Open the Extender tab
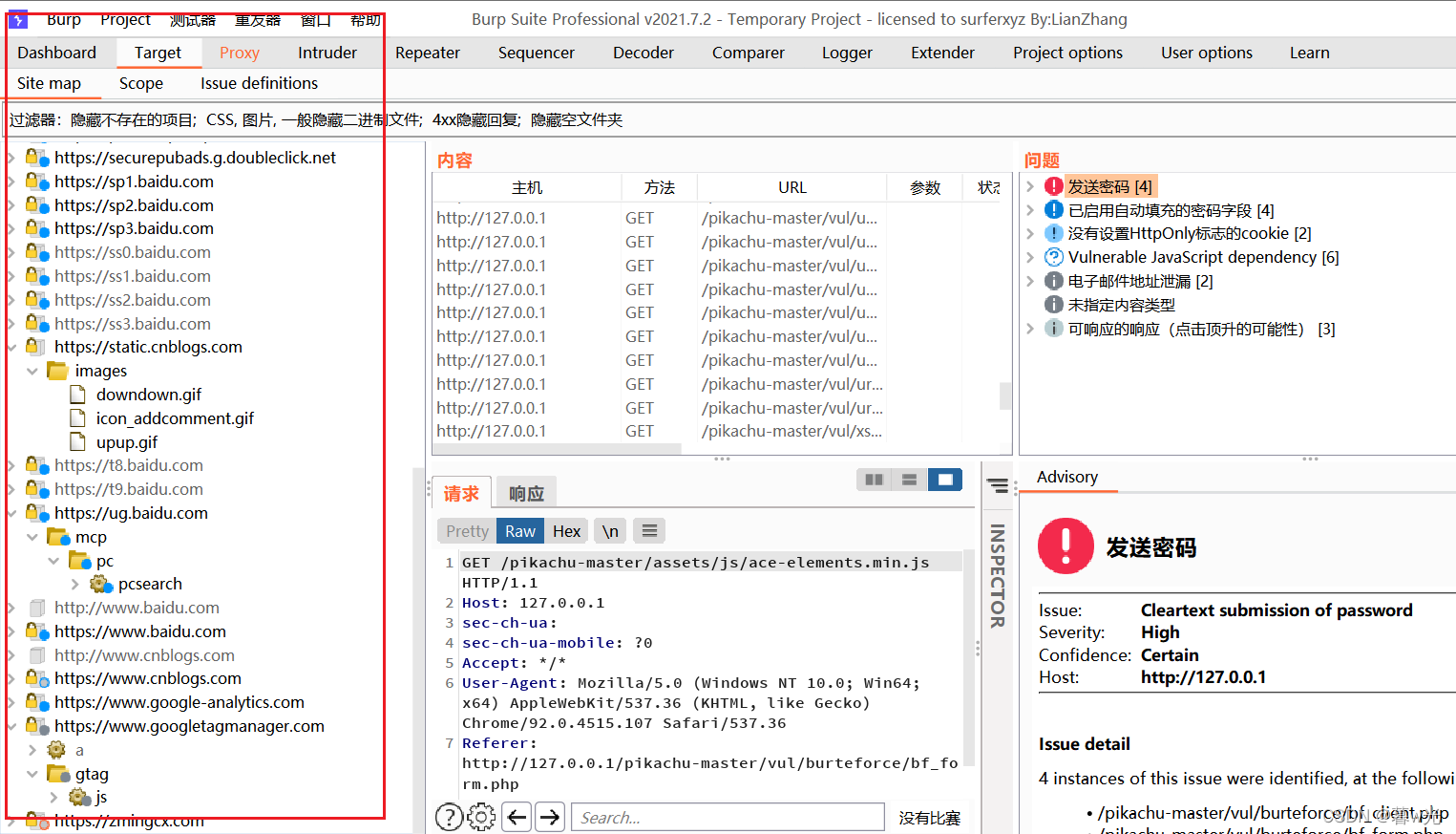Screen dimensions: 1456x834 coord(942,53)
